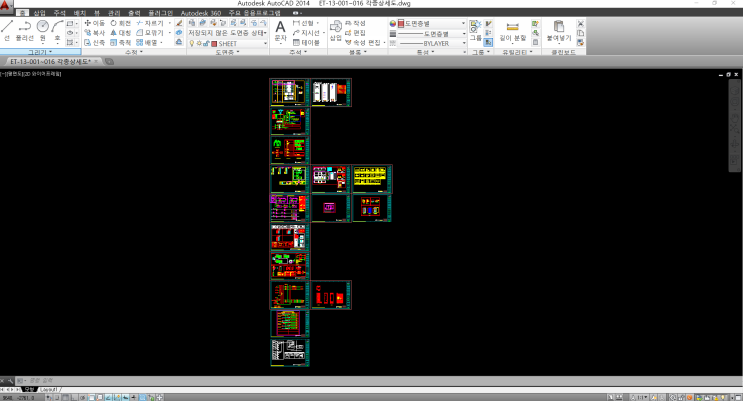The width and height of the screenshot is (743, 401).
Task: Expand the Annotation (주석) panel
Action: (298, 52)
